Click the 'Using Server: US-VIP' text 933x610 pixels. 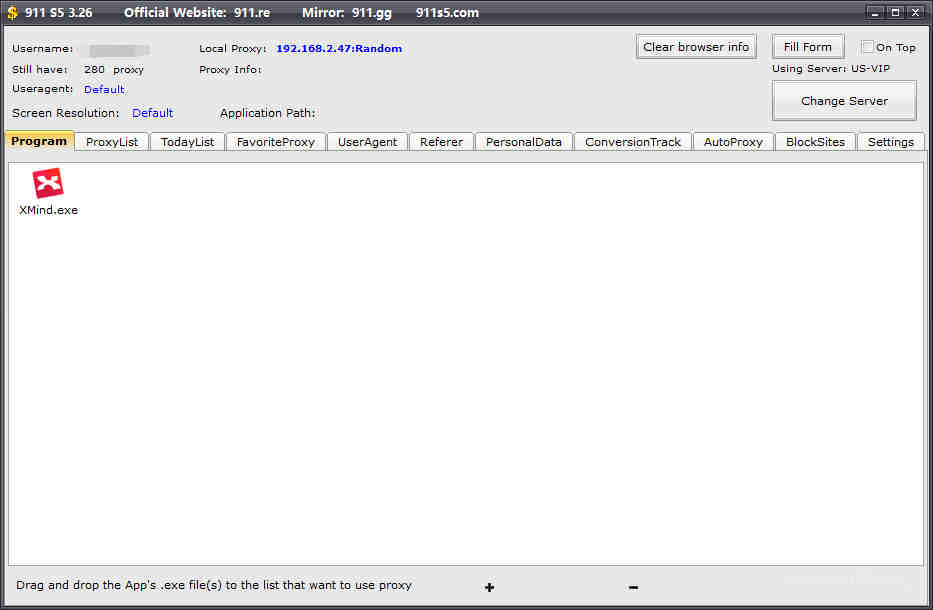click(831, 68)
